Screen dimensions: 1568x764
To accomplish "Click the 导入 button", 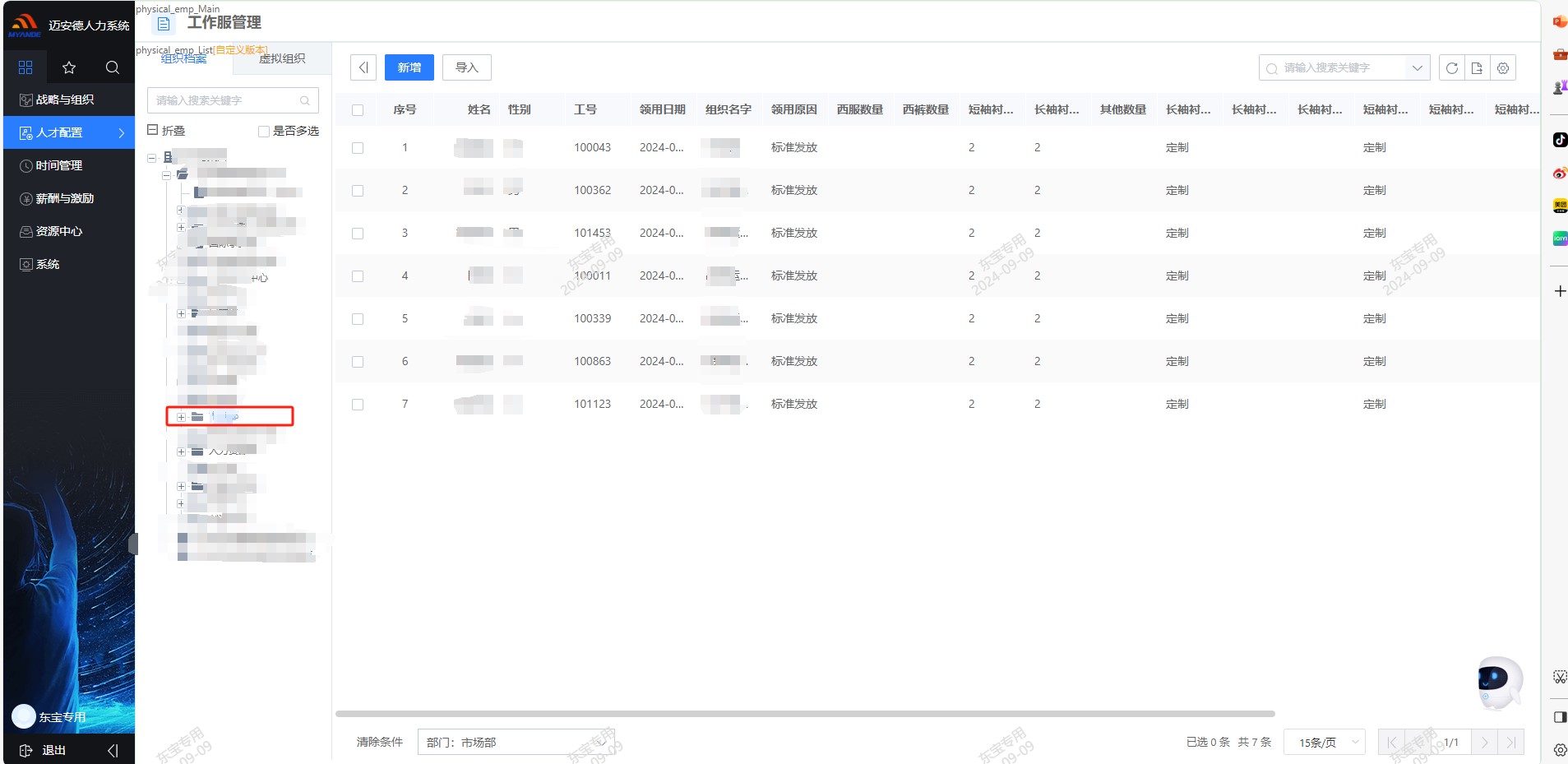I will coord(466,67).
